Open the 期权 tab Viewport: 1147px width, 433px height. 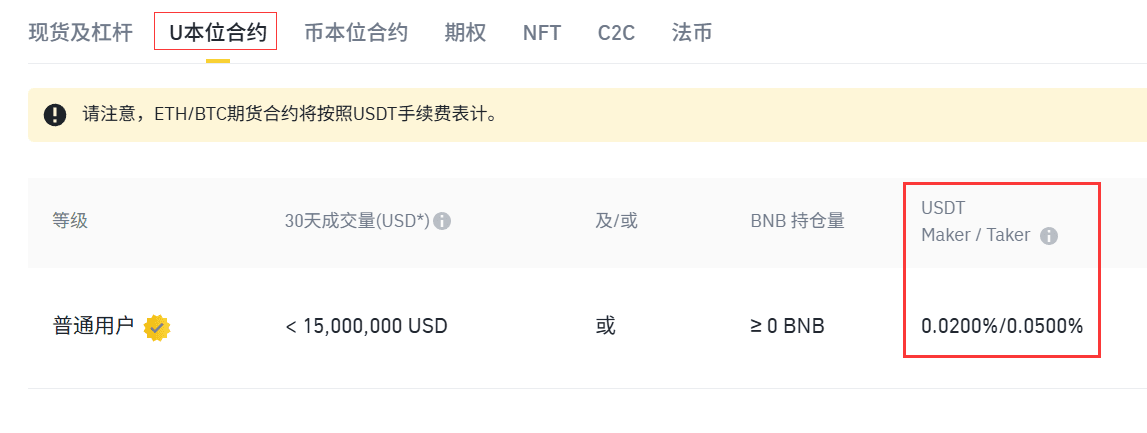[465, 32]
